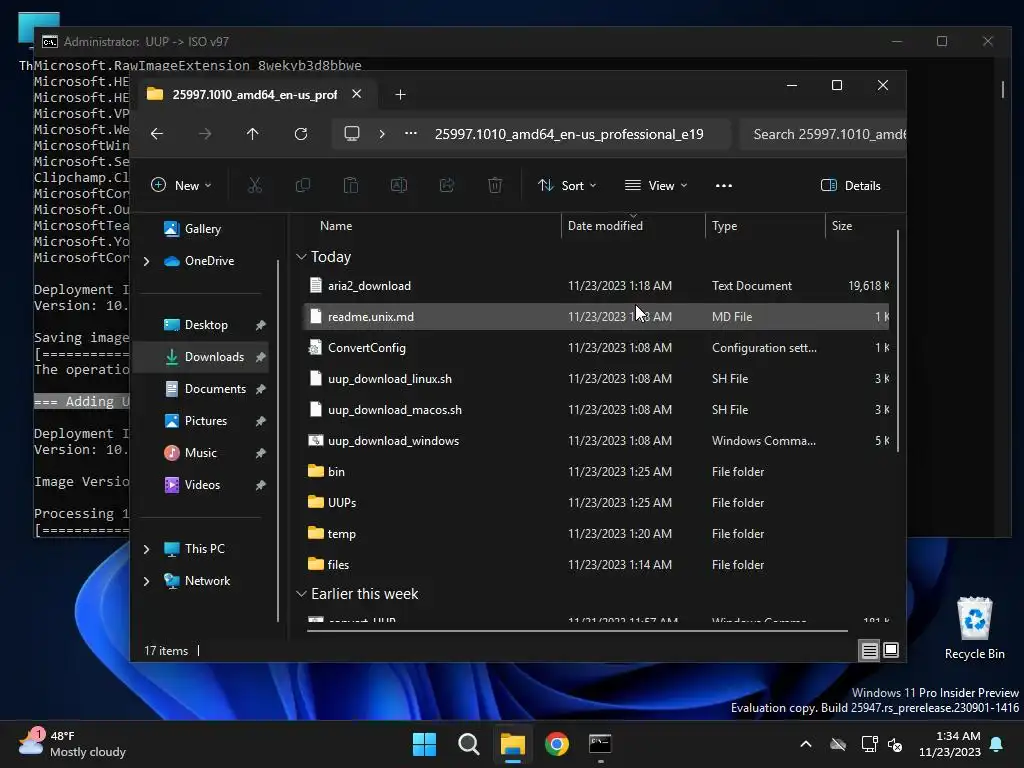Open the View dropdown
The width and height of the screenshot is (1024, 768).
(x=656, y=185)
